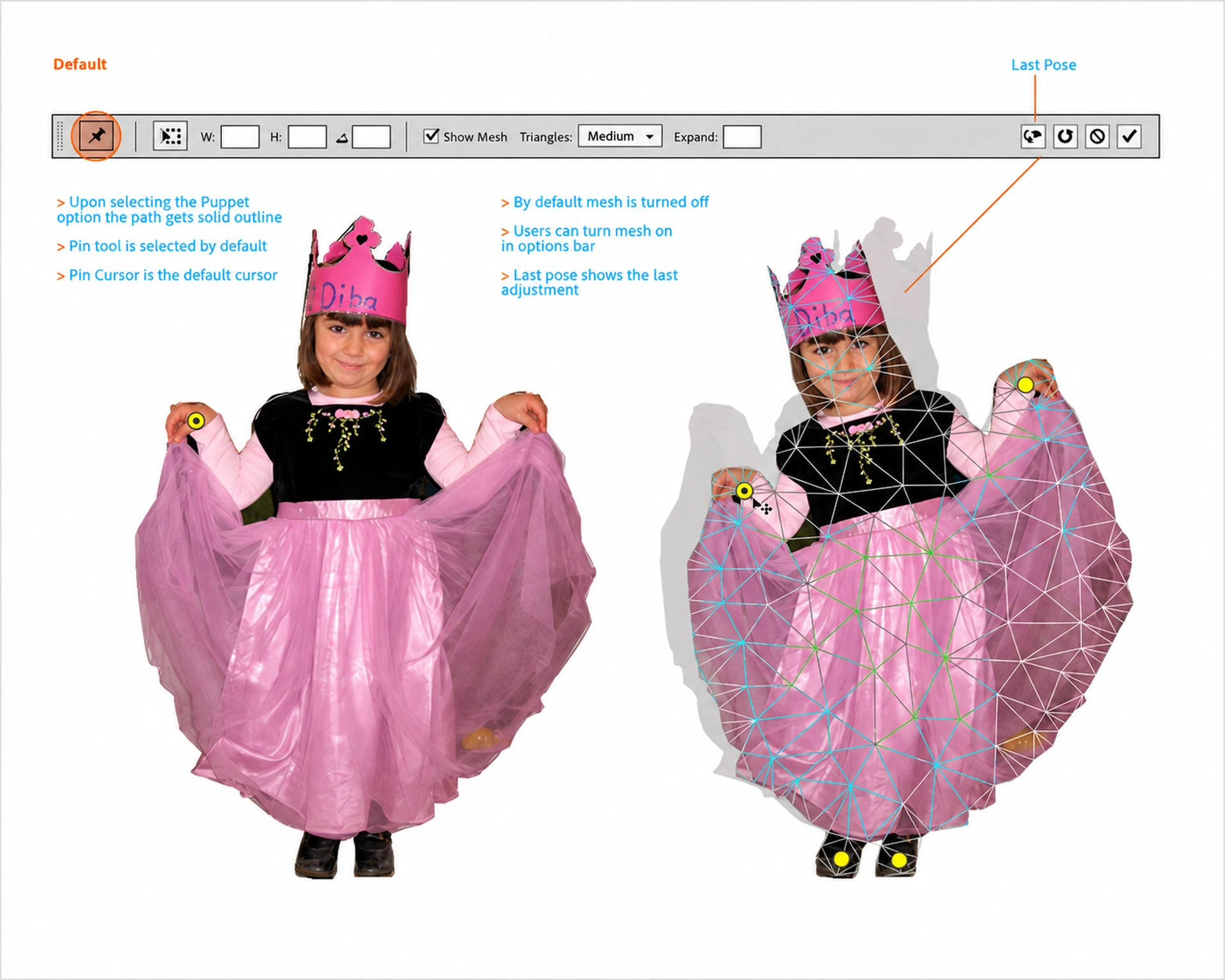Click the Last Pose icon
Screen dimensions: 1225x980
pos(1033,136)
